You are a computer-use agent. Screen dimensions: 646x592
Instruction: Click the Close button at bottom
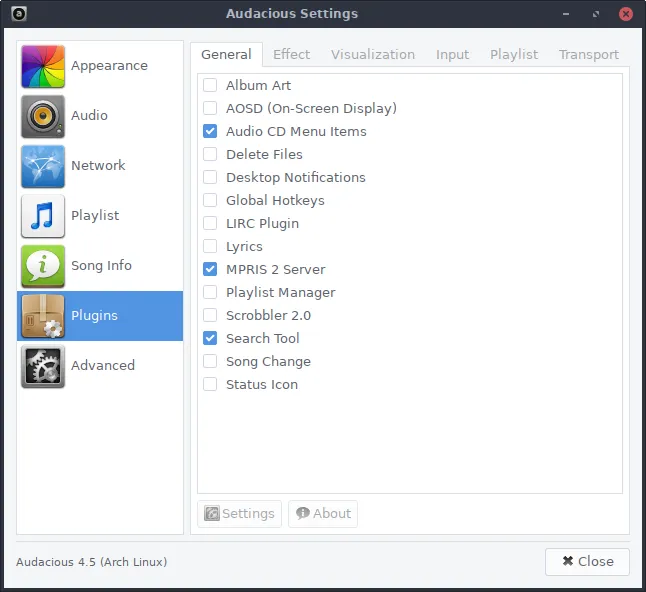587,562
